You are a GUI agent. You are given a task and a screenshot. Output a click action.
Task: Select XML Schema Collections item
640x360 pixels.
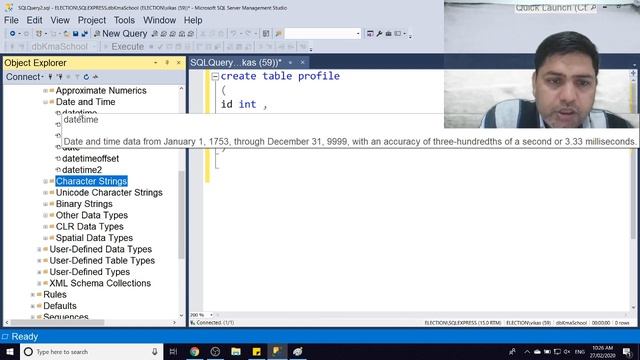[x=100, y=283]
